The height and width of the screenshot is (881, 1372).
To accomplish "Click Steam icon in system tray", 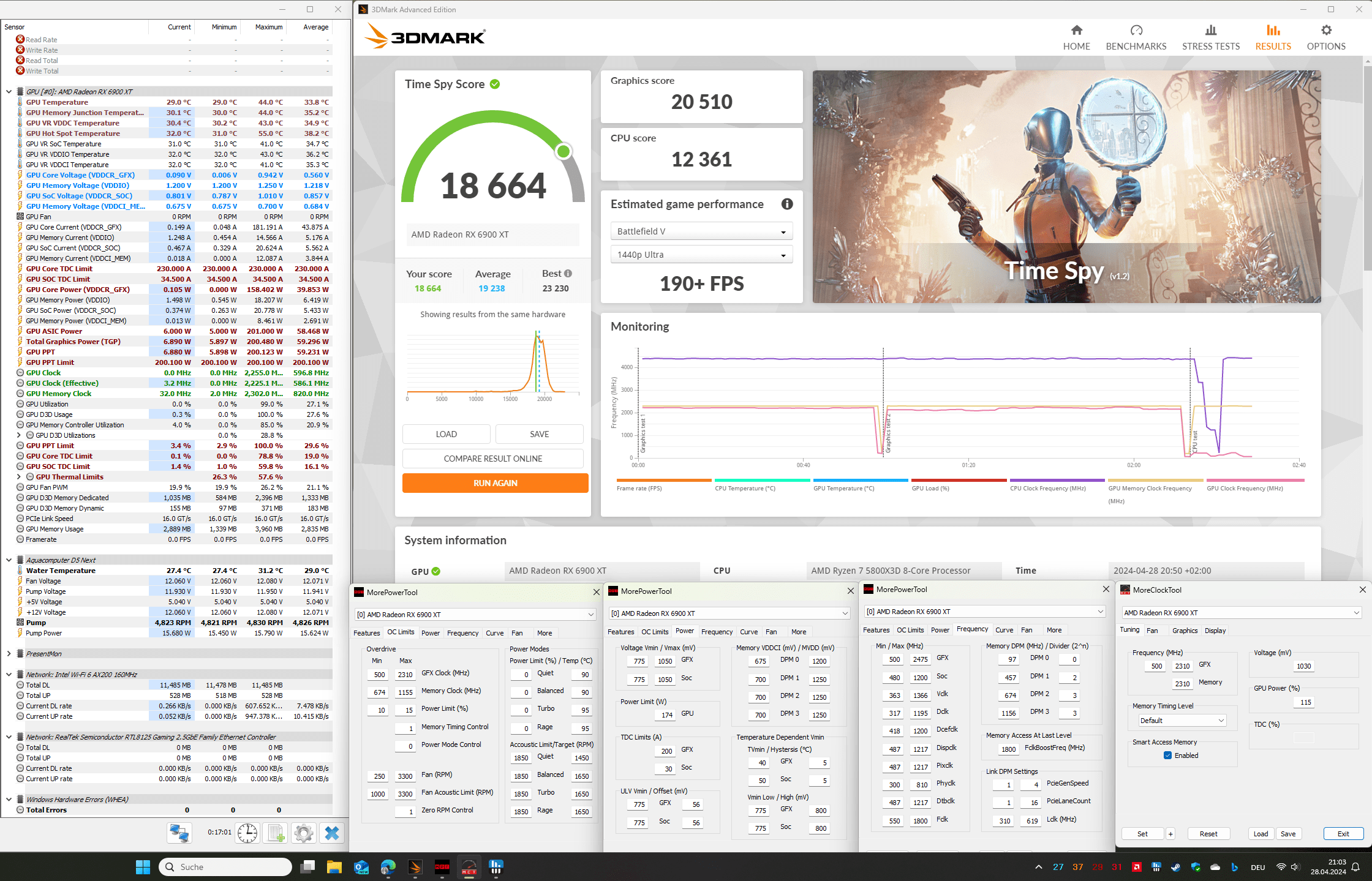I will click(x=1176, y=867).
